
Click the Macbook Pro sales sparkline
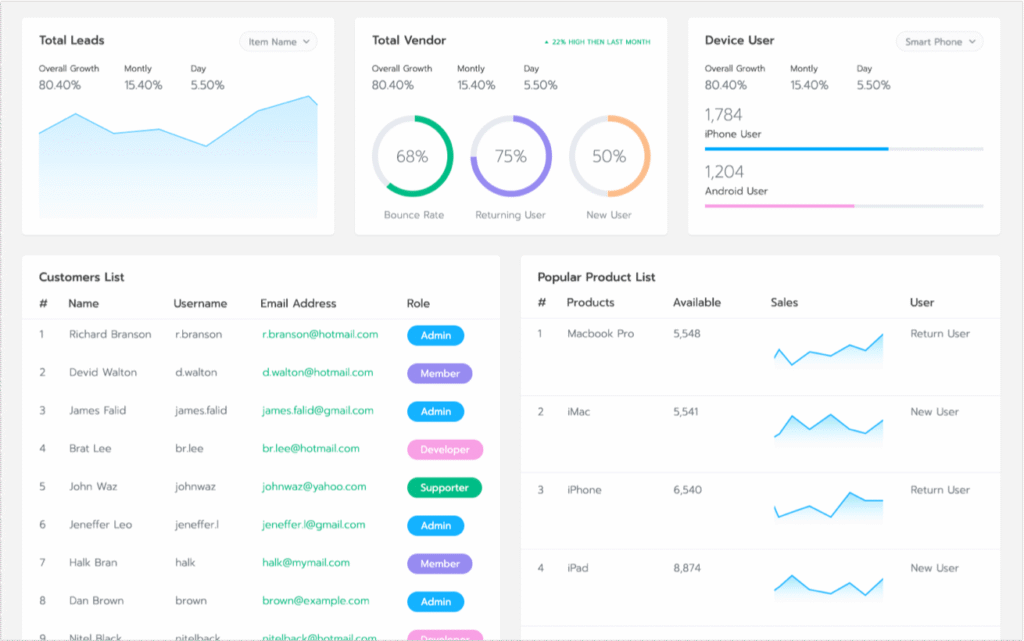(828, 351)
